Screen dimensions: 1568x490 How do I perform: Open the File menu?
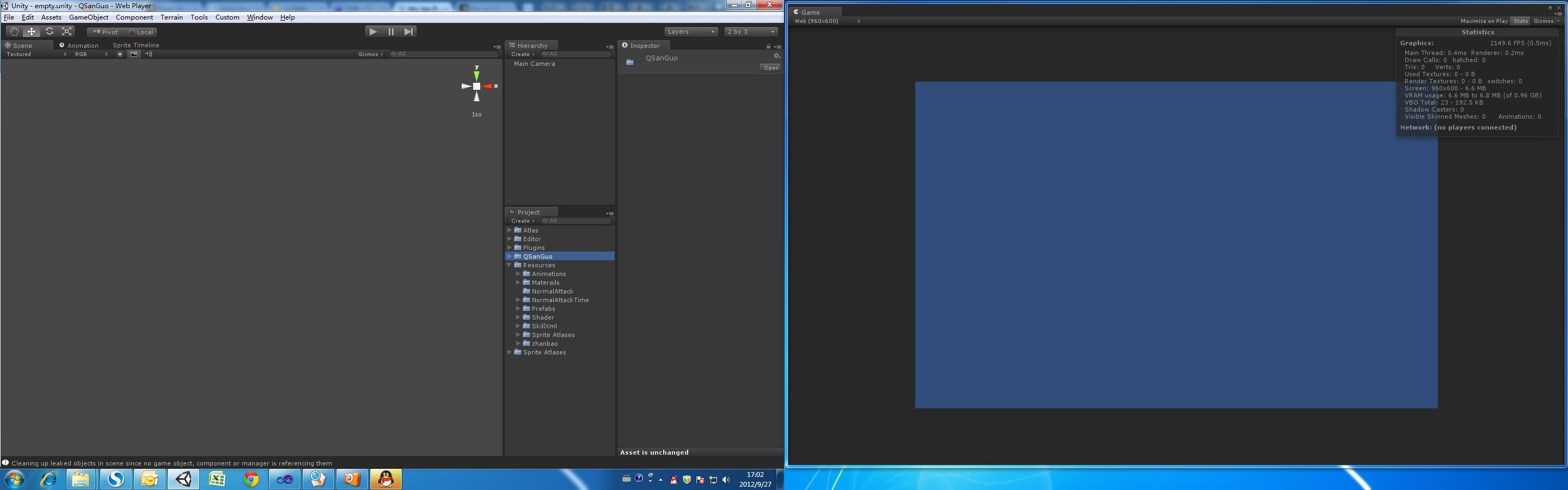pos(9,17)
